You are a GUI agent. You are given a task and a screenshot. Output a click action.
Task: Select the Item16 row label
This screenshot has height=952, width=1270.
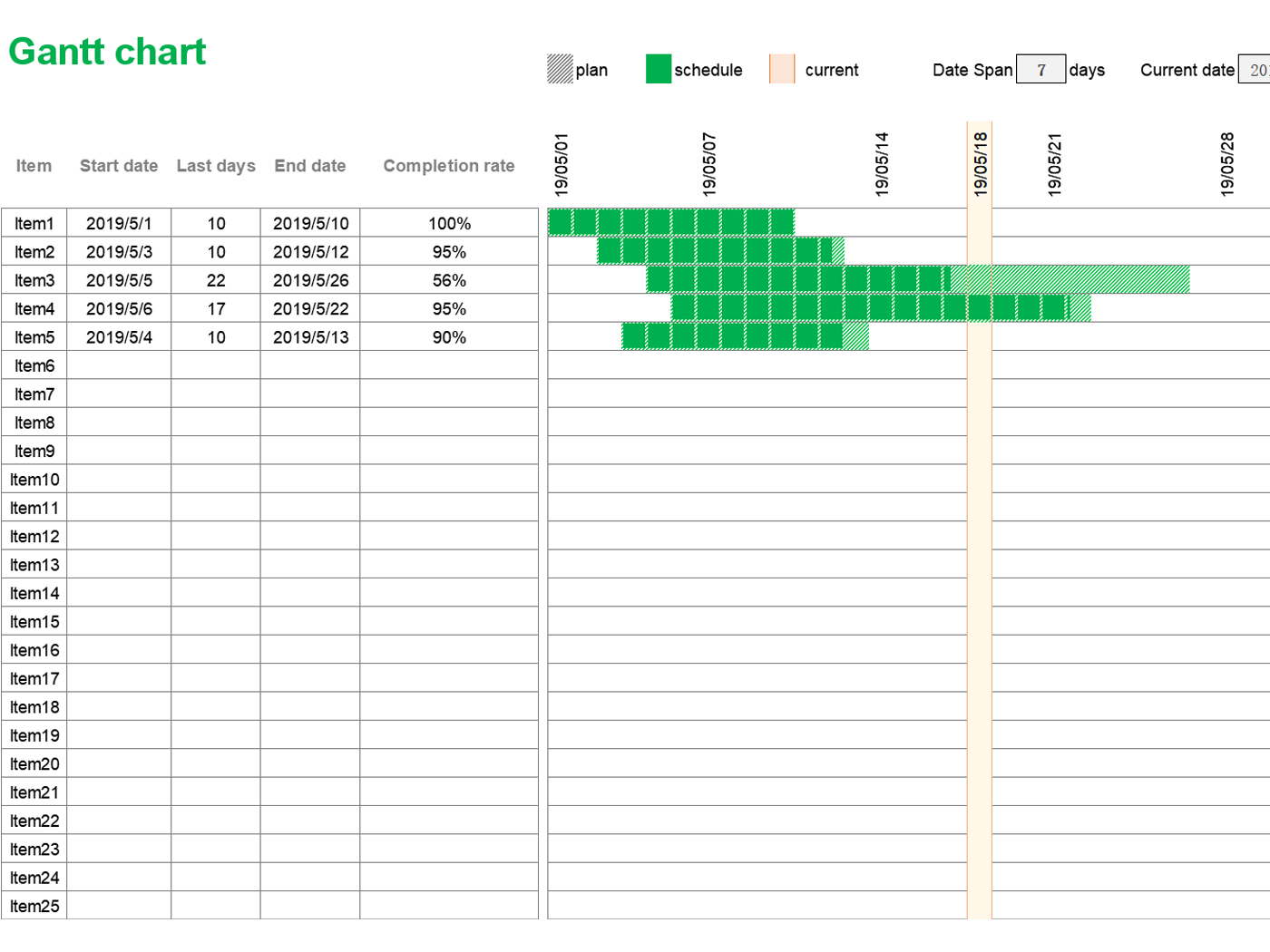click(34, 650)
